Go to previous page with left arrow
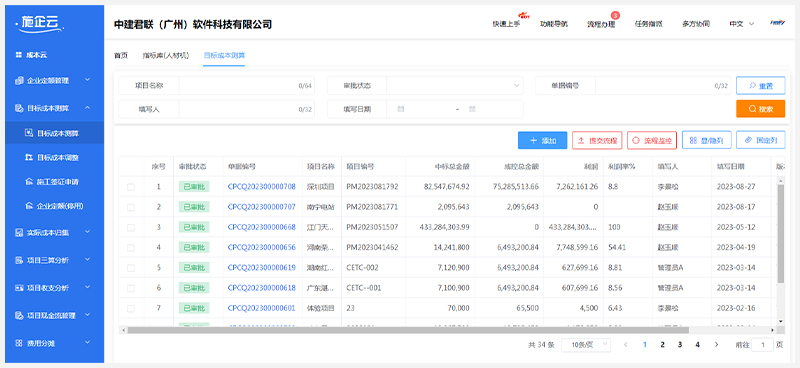 tap(626, 345)
